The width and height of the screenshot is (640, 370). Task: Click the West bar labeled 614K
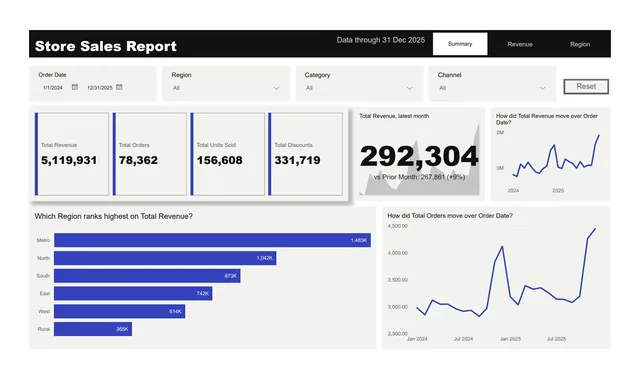pos(119,311)
